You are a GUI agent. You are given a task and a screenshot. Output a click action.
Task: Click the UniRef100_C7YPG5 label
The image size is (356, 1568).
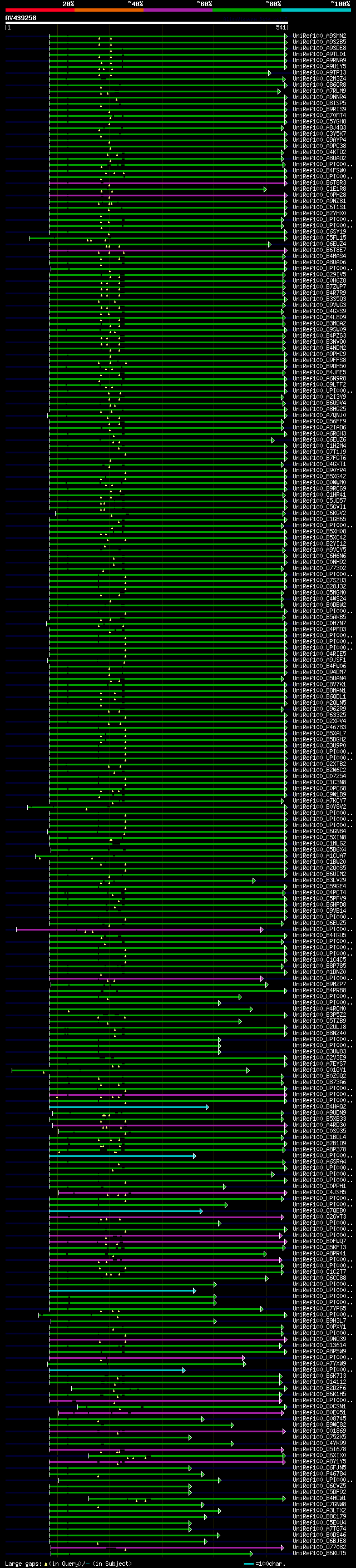pos(319,1309)
